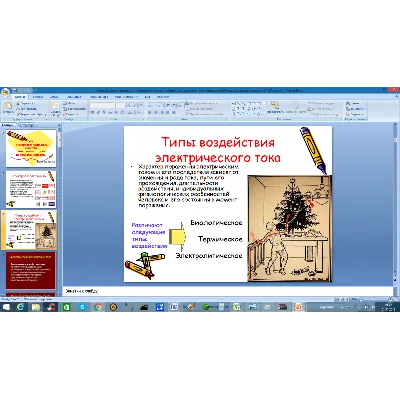Toggle italic text formatting

click(98, 113)
